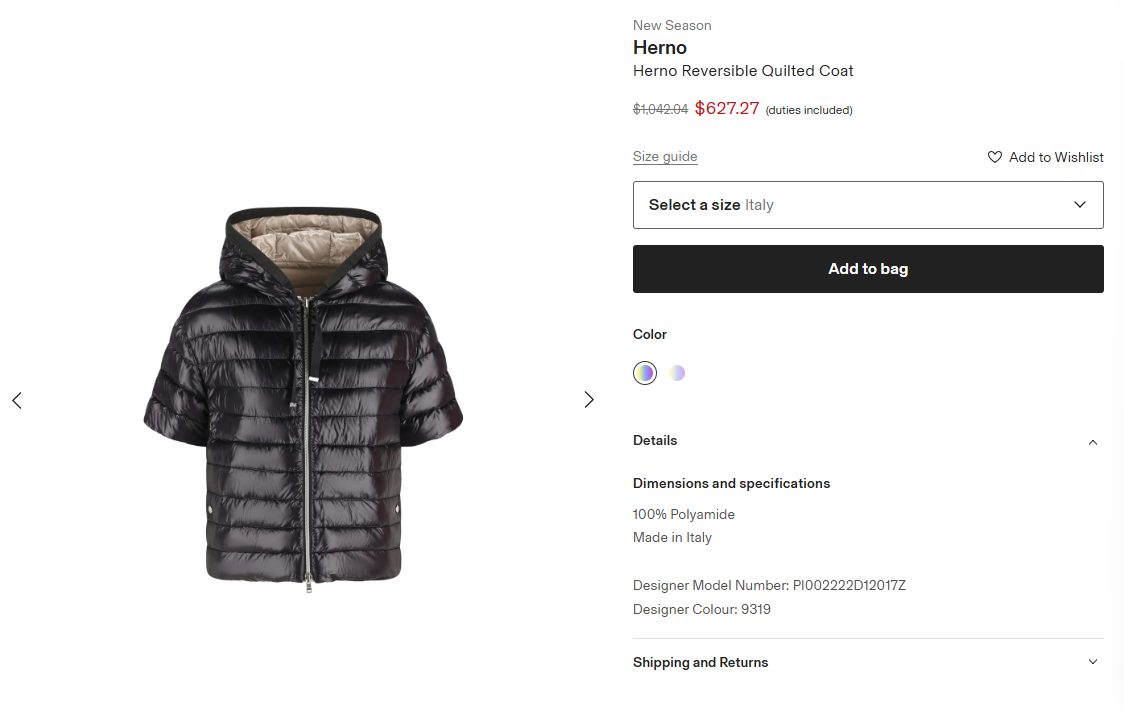
Task: Collapse the Details section
Action: coord(655,440)
